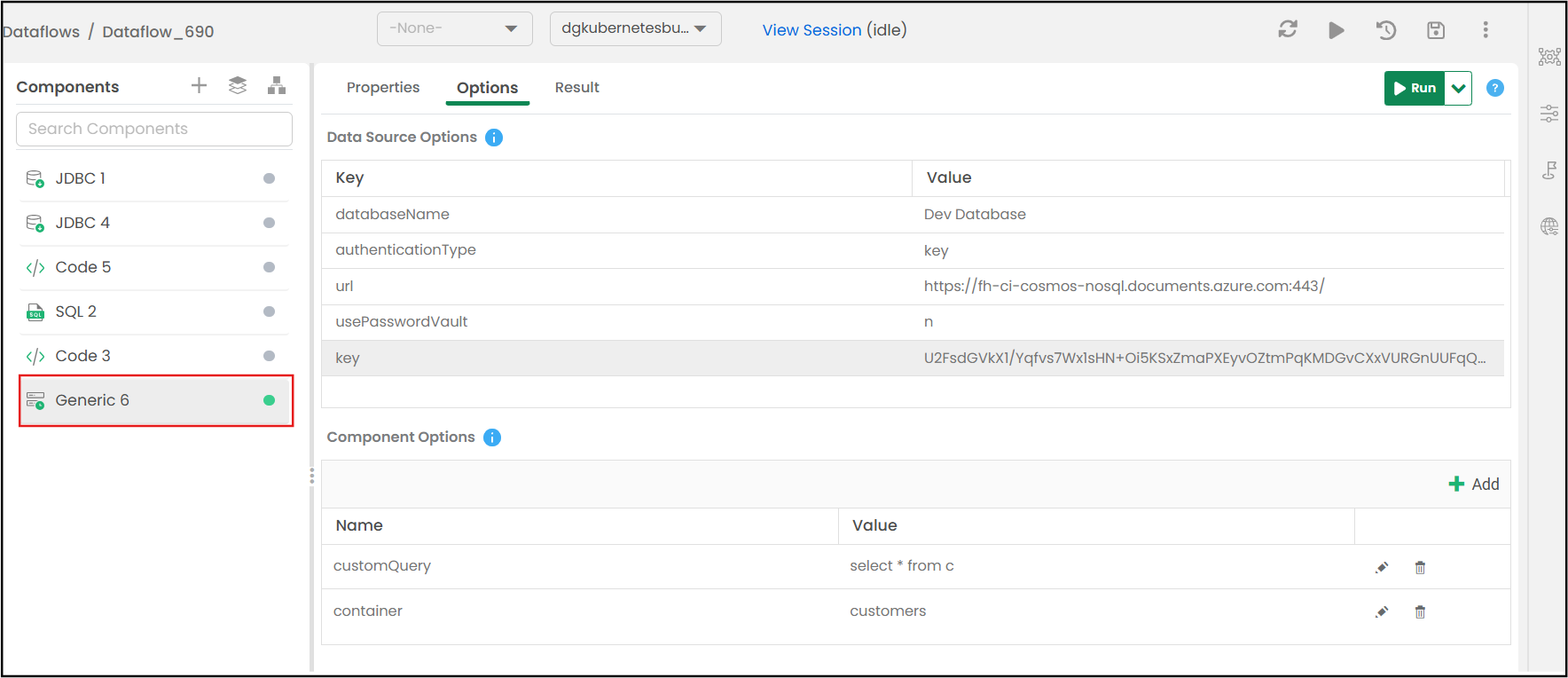Open the run history clock icon
1568x678 pixels.
click(x=1386, y=30)
